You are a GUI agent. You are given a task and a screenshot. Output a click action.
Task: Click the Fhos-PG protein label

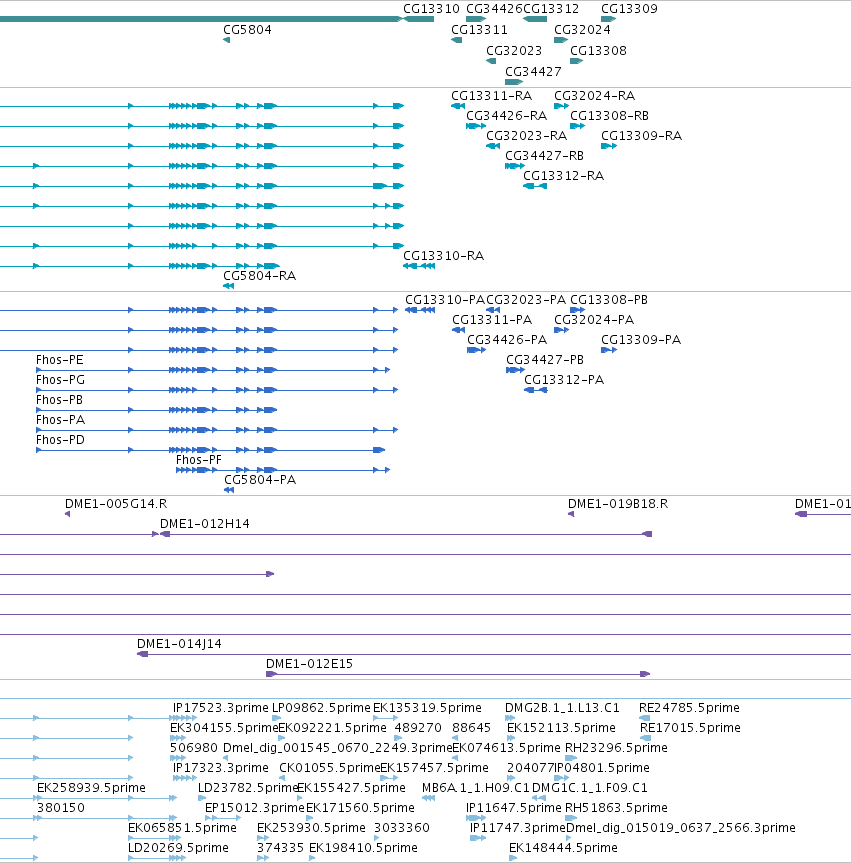(60, 380)
